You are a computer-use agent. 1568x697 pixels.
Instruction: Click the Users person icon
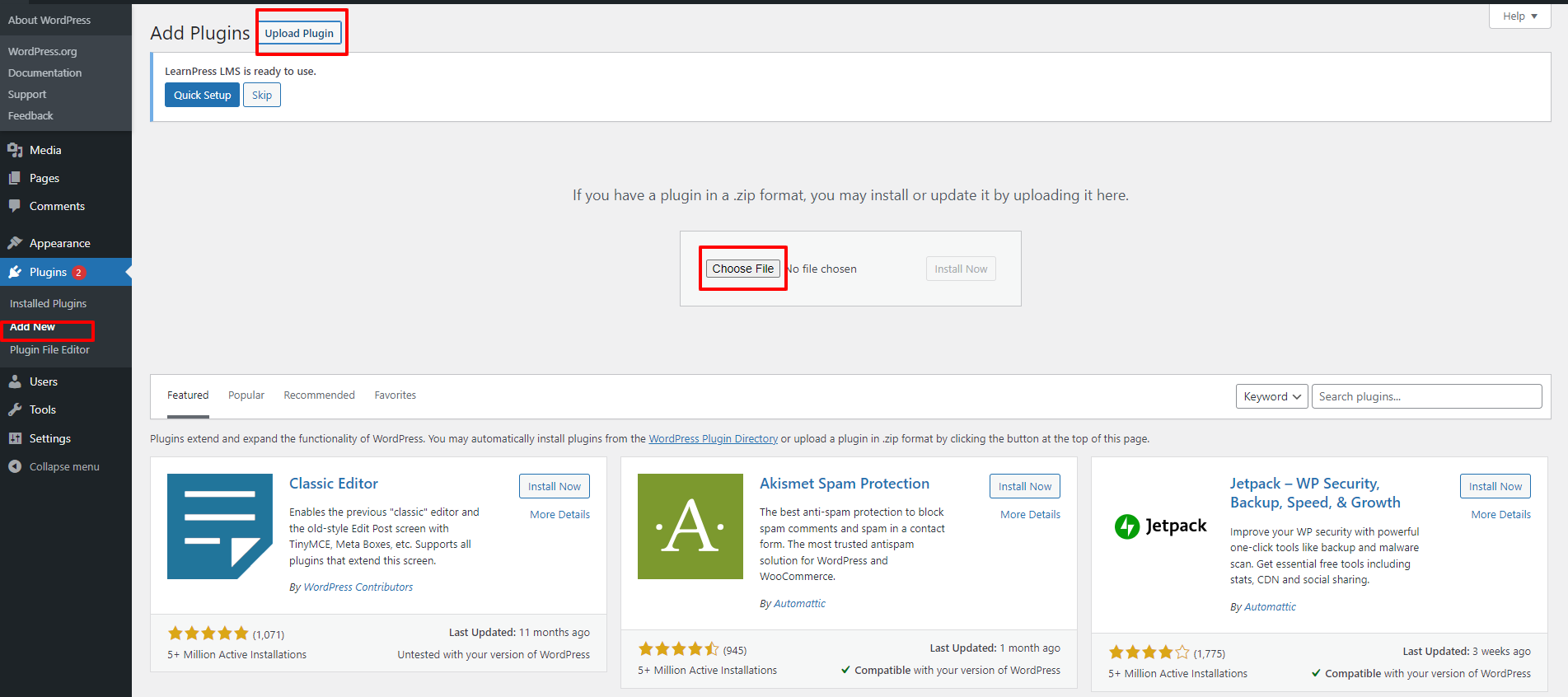click(15, 381)
